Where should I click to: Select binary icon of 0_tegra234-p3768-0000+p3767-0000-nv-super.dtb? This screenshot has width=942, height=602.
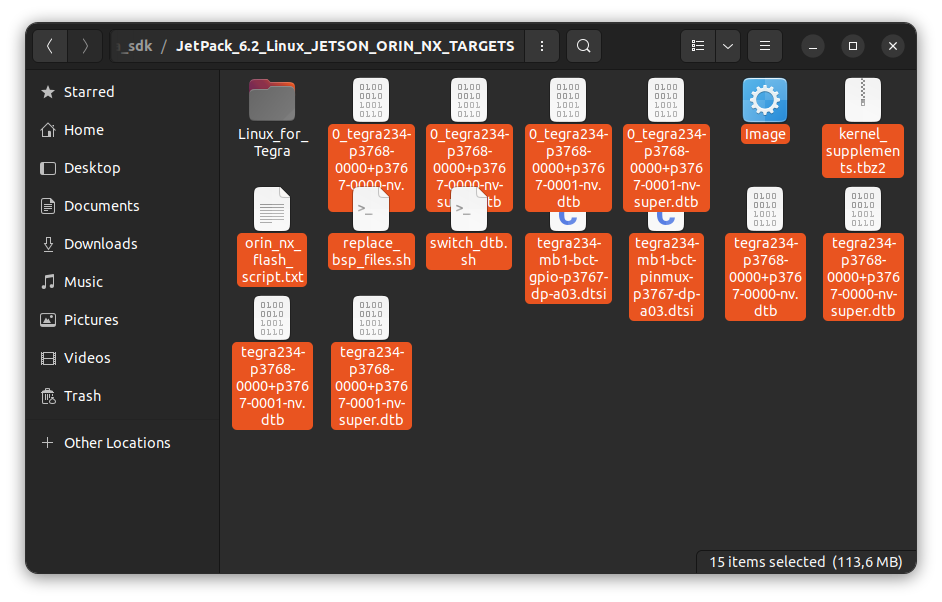click(469, 100)
